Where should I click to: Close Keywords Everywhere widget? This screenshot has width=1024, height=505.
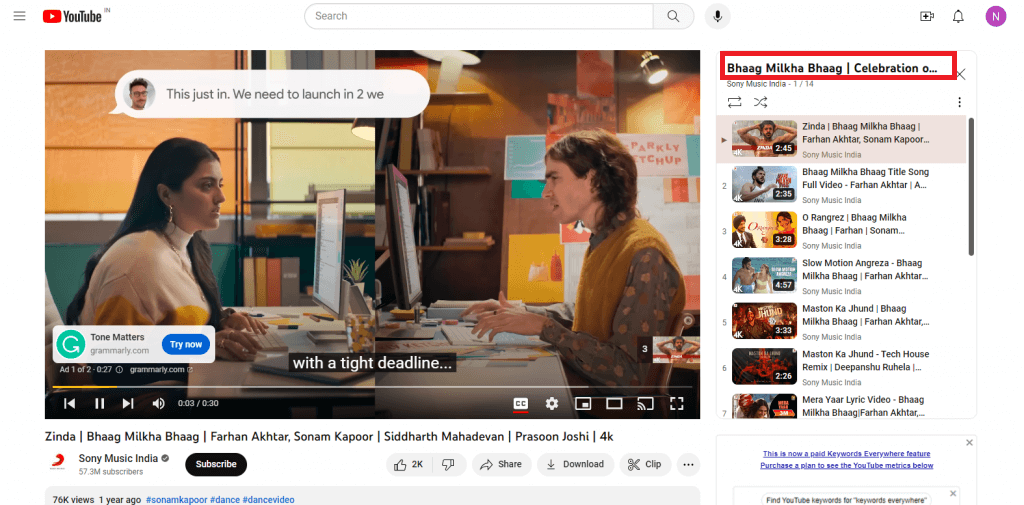(969, 443)
